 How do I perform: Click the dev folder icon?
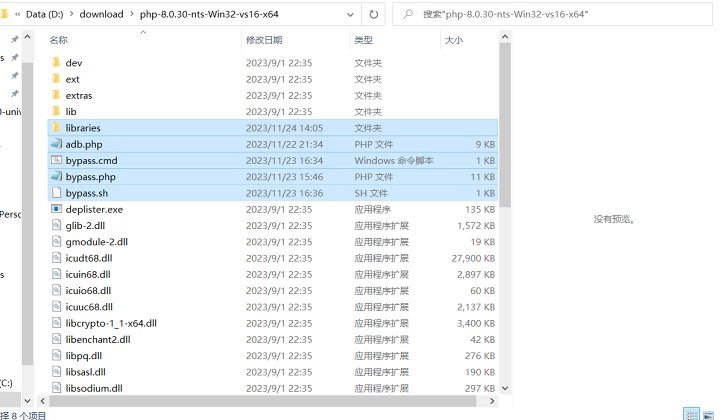pyautogui.click(x=56, y=63)
